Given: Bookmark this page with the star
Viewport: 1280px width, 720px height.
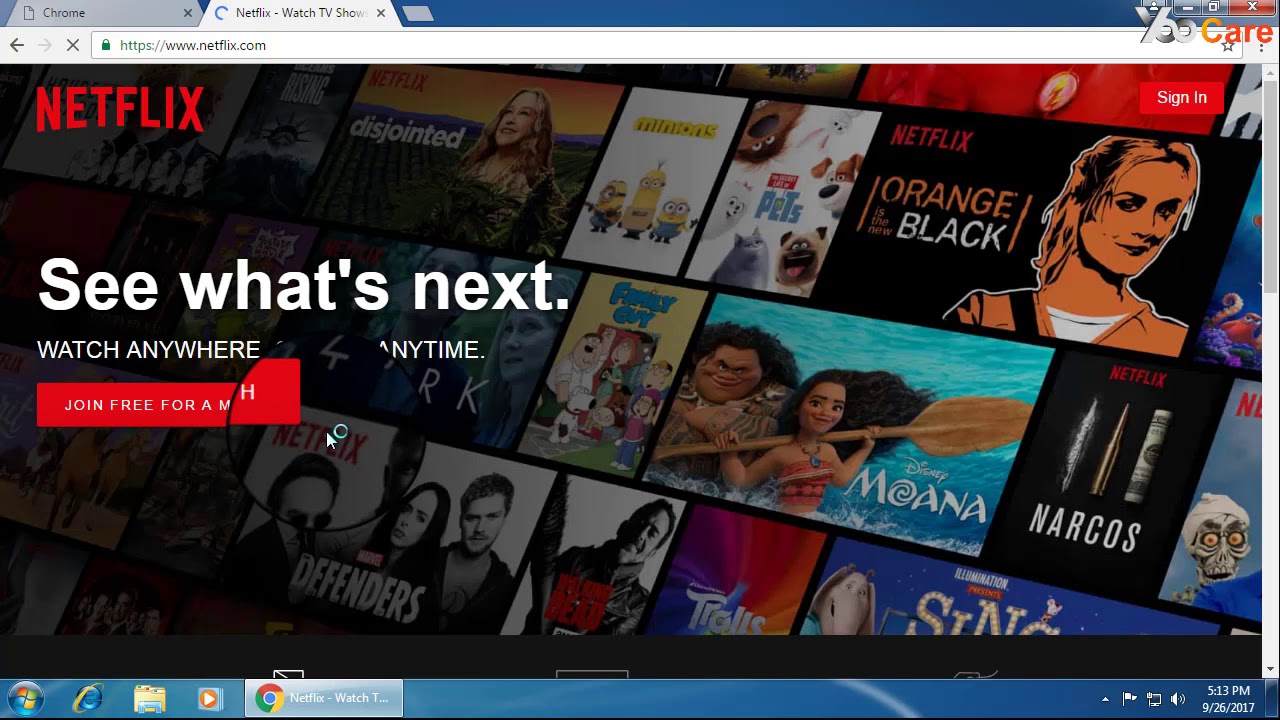Looking at the screenshot, I should click(1227, 45).
